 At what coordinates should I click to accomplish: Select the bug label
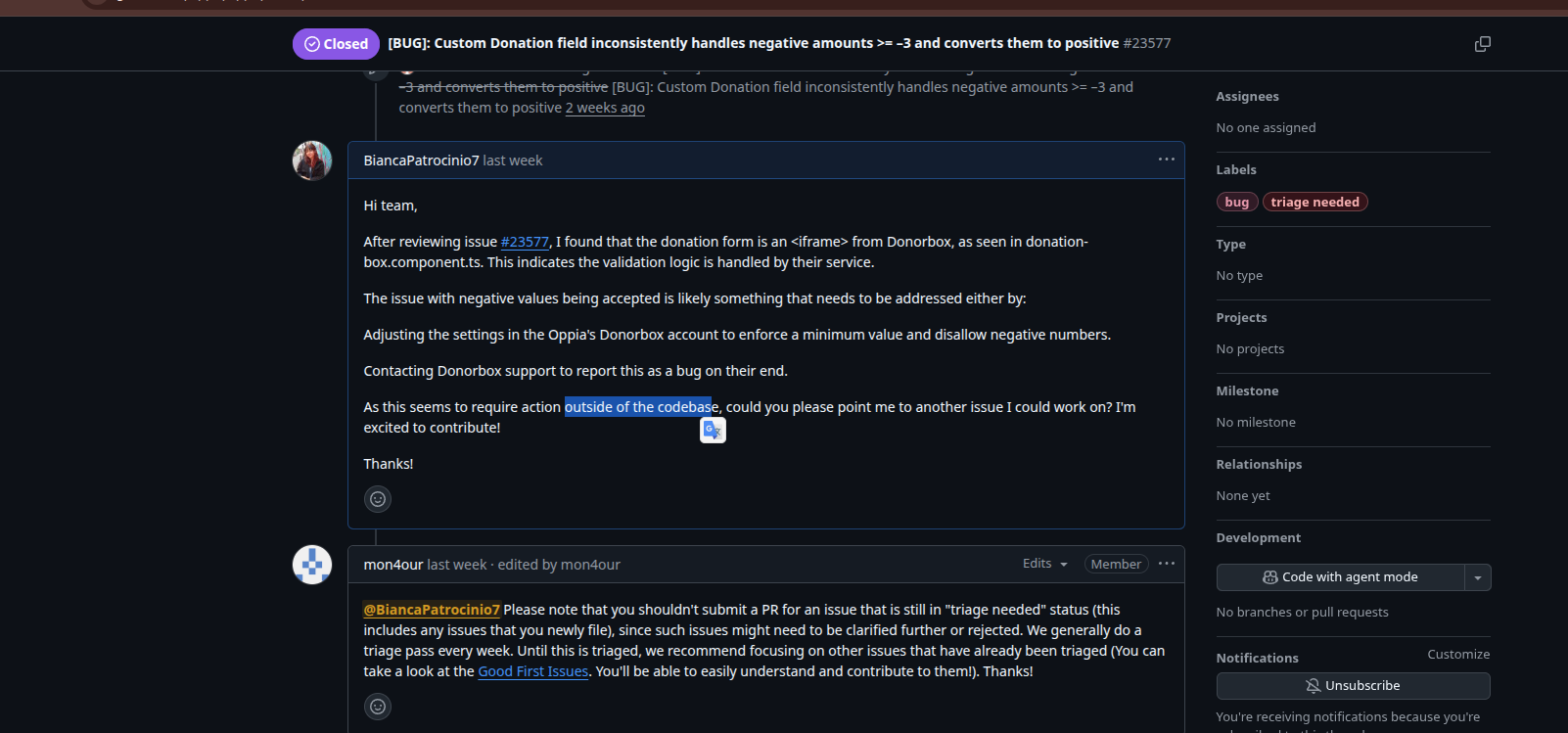(1237, 202)
